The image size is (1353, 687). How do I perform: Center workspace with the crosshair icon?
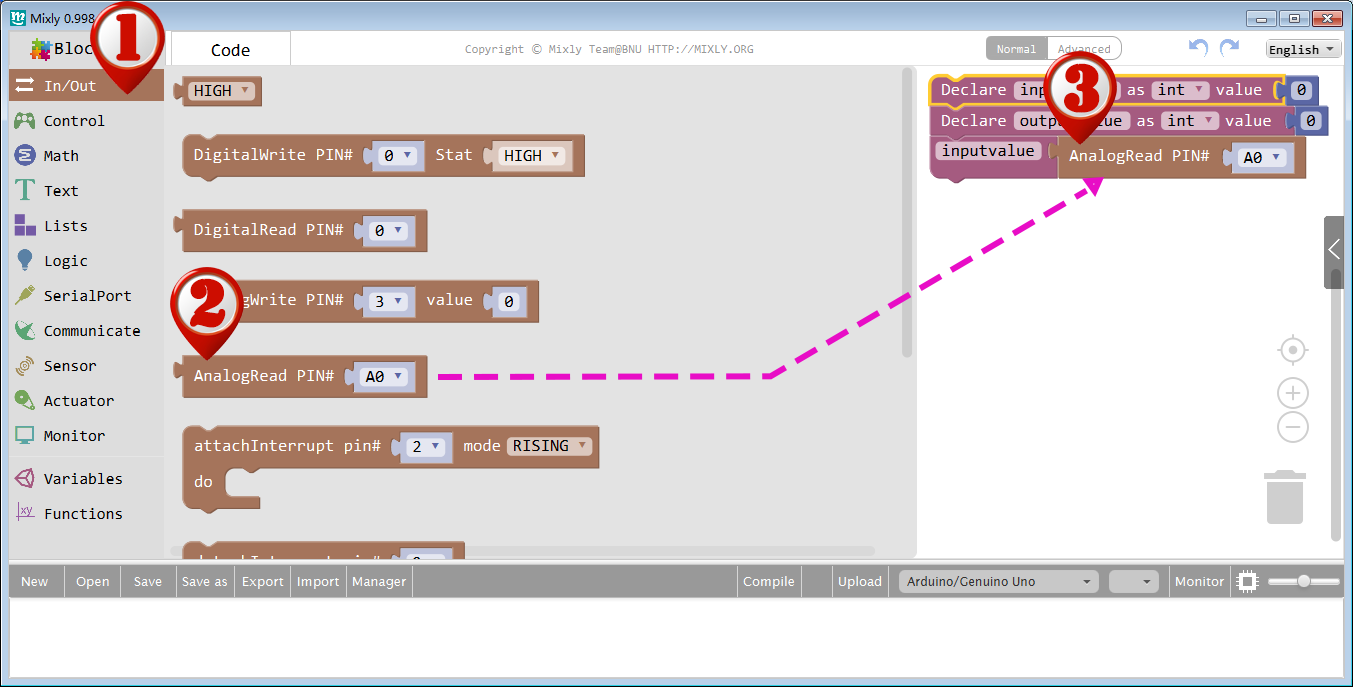(x=1293, y=350)
